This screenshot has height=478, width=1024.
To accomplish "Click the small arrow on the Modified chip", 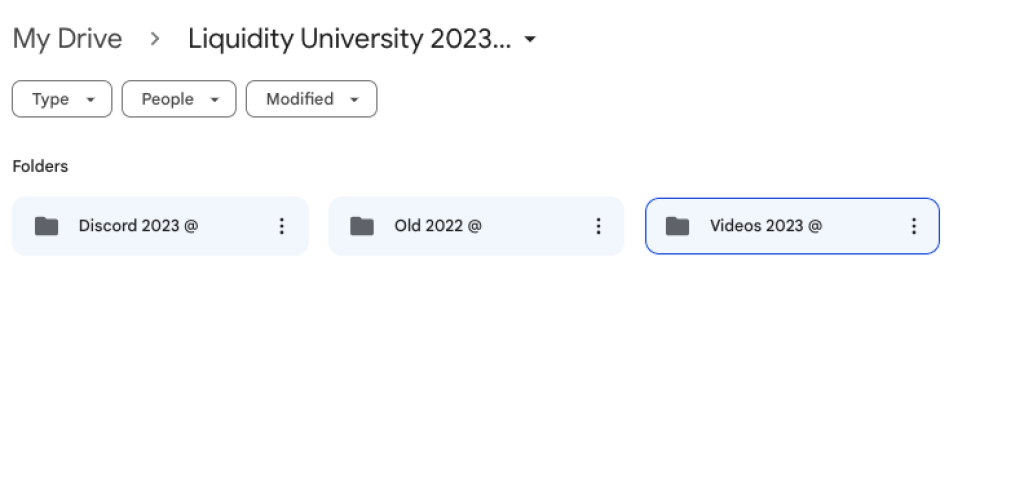I will click(355, 99).
